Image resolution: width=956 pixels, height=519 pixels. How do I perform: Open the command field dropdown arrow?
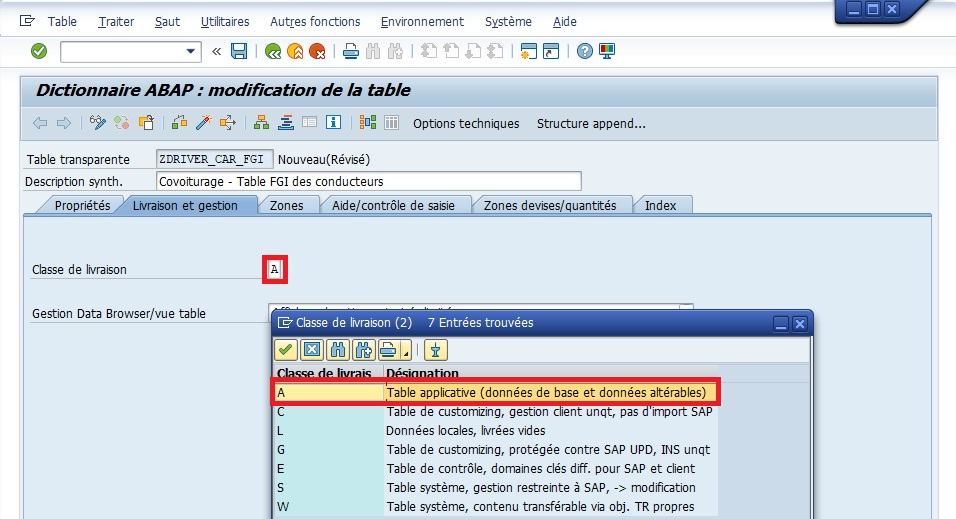[x=192, y=51]
